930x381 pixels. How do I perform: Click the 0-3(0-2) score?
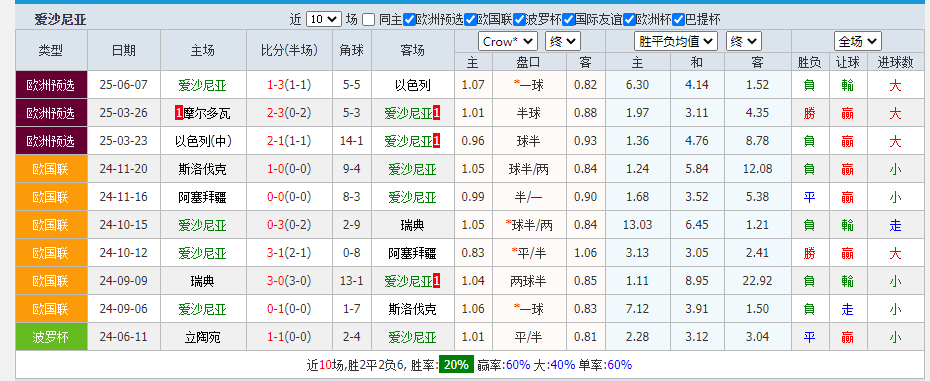click(x=289, y=226)
